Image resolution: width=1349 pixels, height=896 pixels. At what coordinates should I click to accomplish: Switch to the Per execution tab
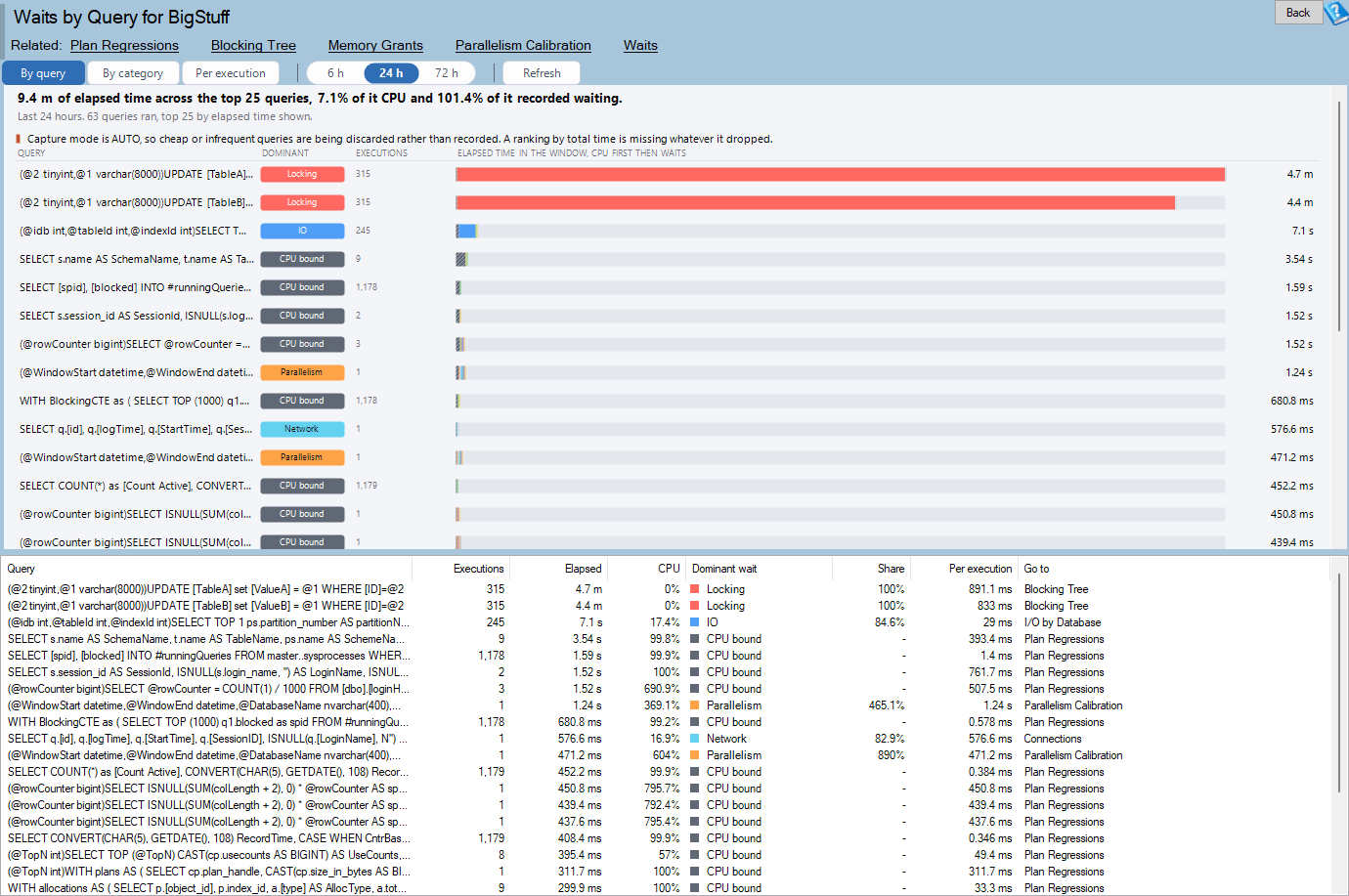(231, 73)
